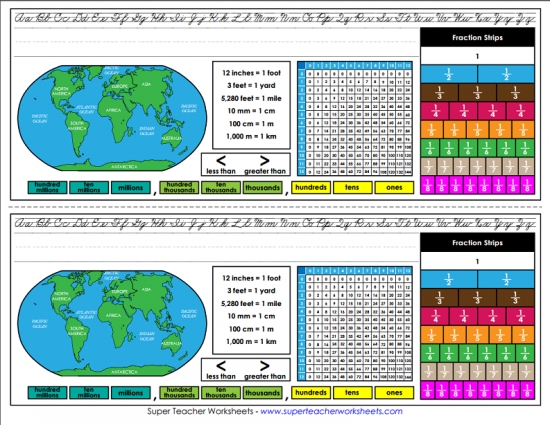
Task: Select 'hundred millions' box on lower tag
Action: pyautogui.click(x=47, y=392)
